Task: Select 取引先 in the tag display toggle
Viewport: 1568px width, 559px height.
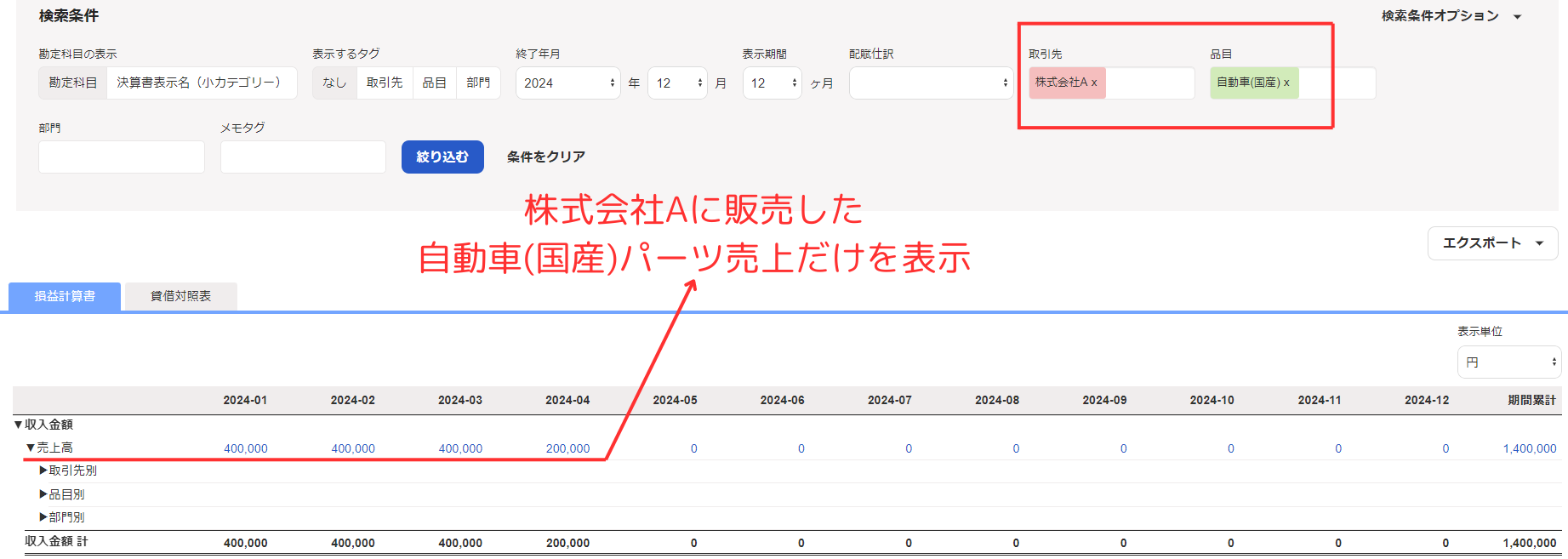Action: [385, 83]
